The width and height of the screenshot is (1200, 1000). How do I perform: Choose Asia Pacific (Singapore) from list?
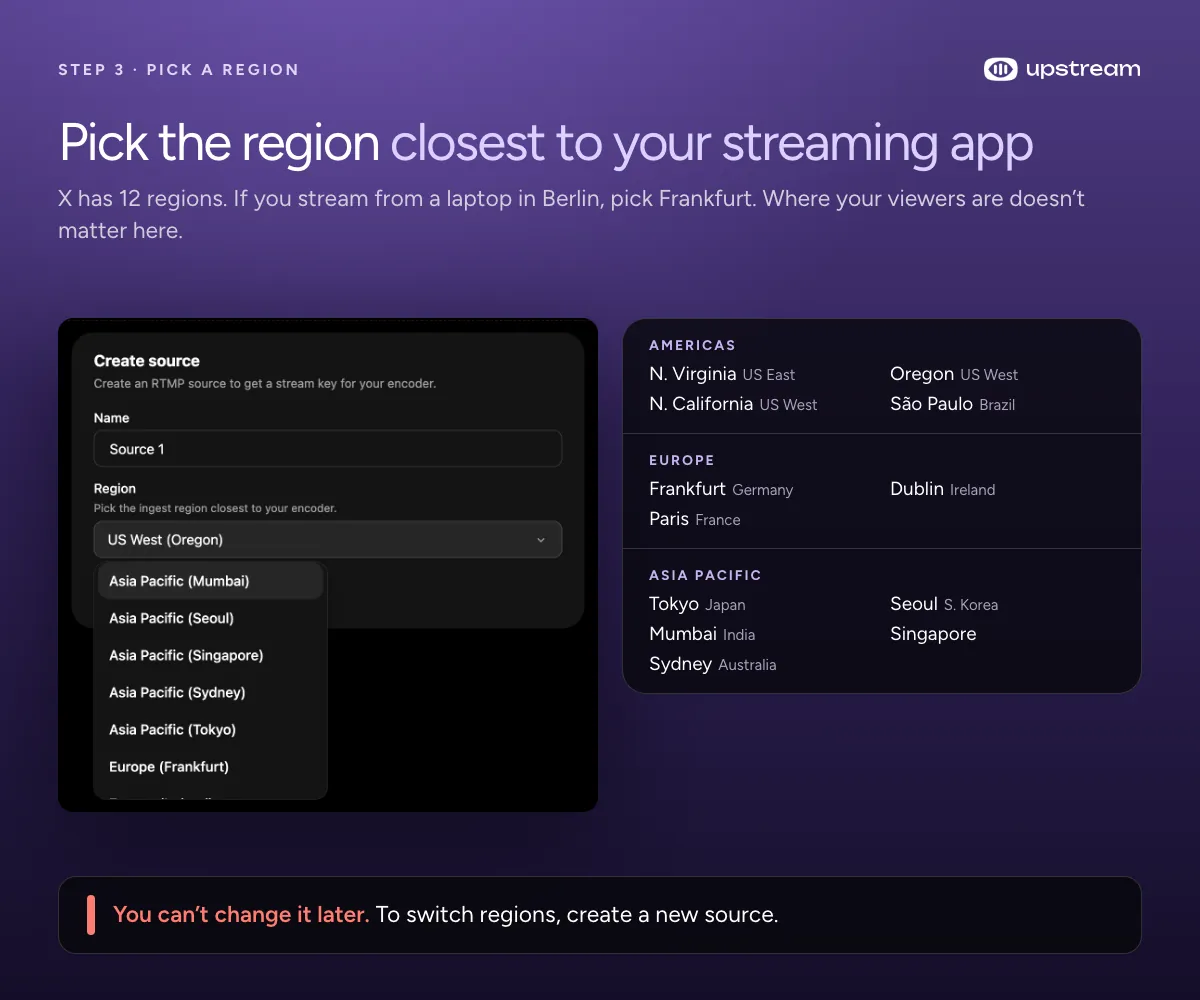[210, 655]
